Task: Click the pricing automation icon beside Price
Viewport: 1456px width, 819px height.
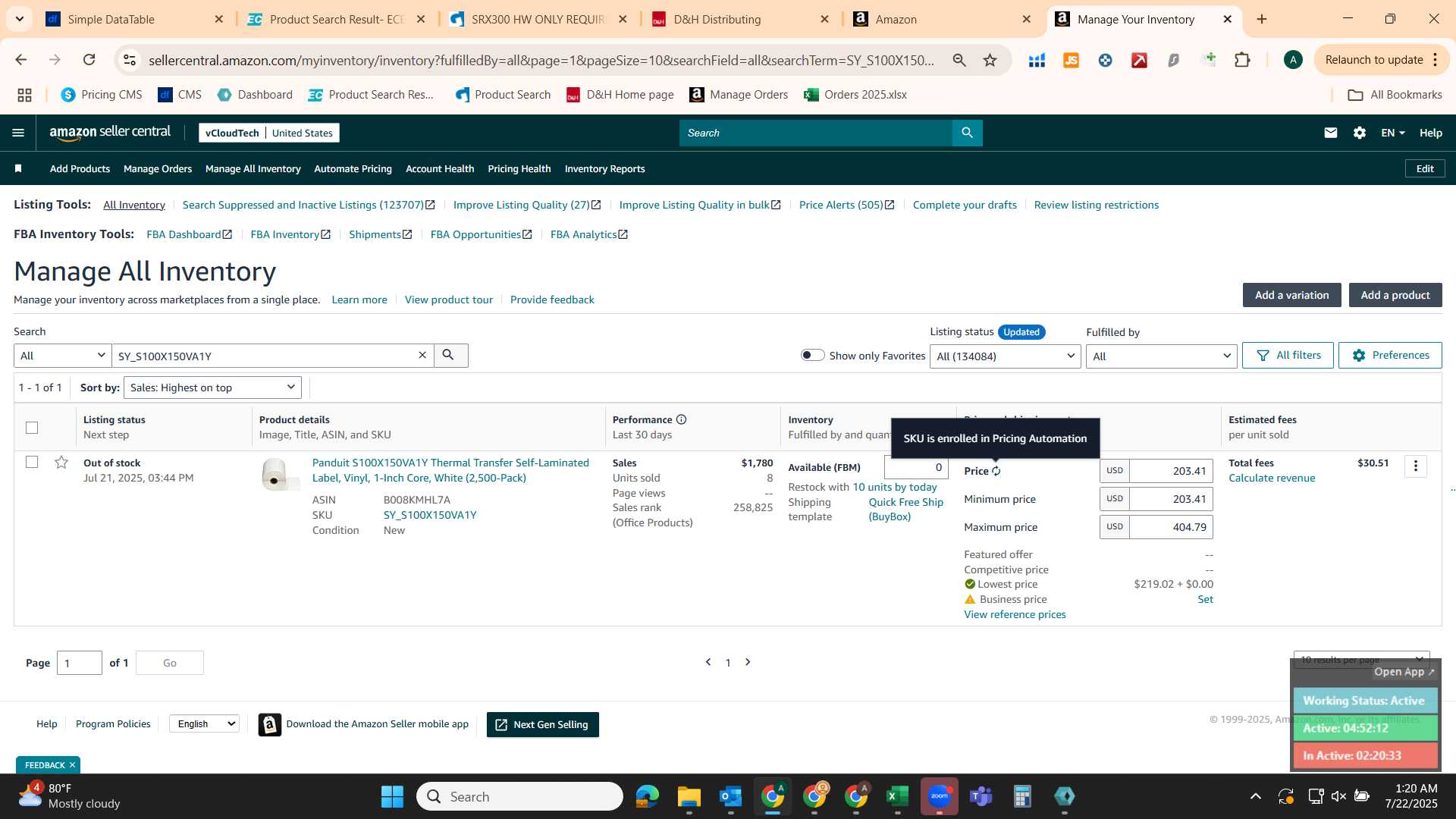Action: pyautogui.click(x=996, y=471)
